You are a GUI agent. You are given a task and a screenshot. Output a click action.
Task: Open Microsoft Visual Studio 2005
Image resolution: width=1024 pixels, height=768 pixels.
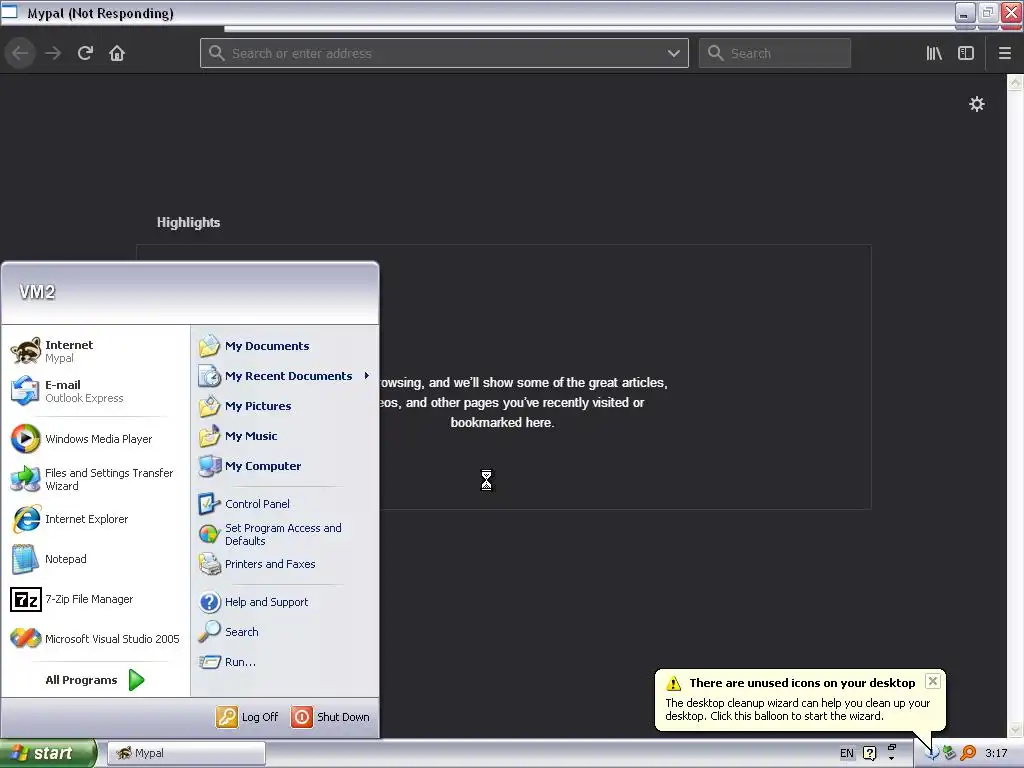click(95, 639)
